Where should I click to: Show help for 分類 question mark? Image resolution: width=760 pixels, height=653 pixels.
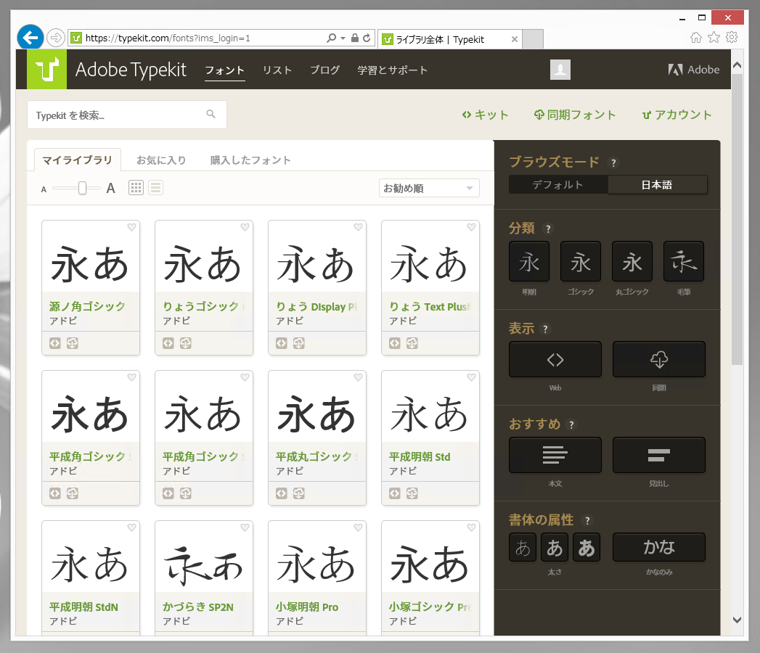[x=548, y=229]
